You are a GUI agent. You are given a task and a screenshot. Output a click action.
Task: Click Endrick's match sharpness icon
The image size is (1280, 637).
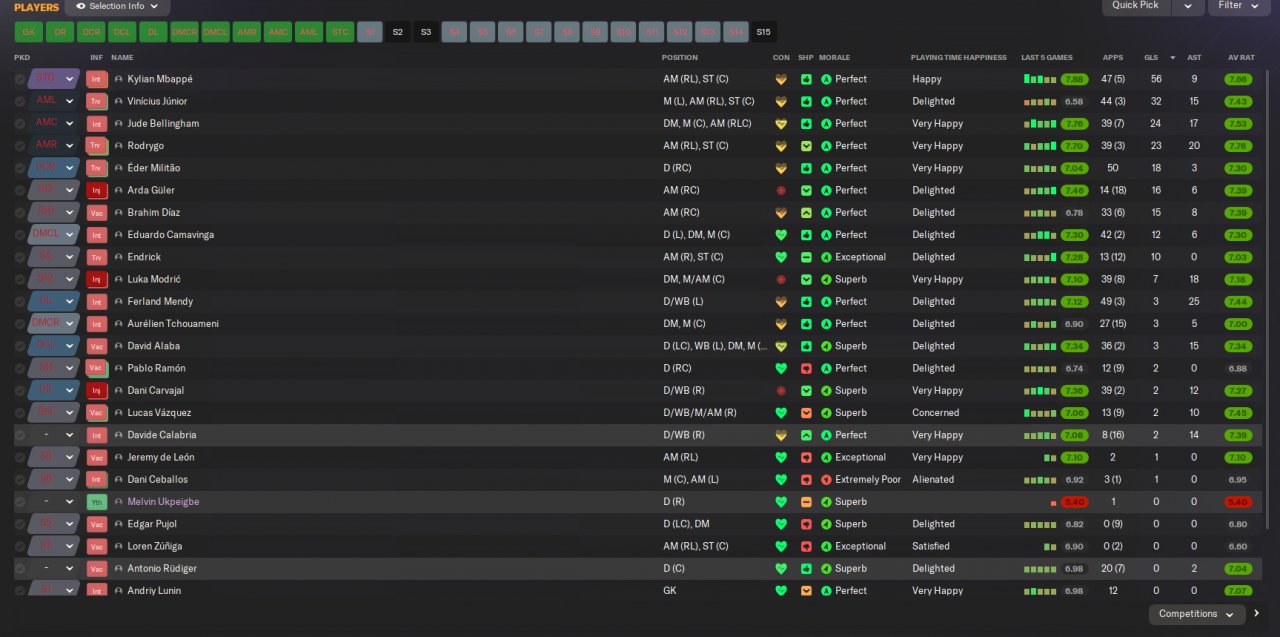[x=806, y=257]
